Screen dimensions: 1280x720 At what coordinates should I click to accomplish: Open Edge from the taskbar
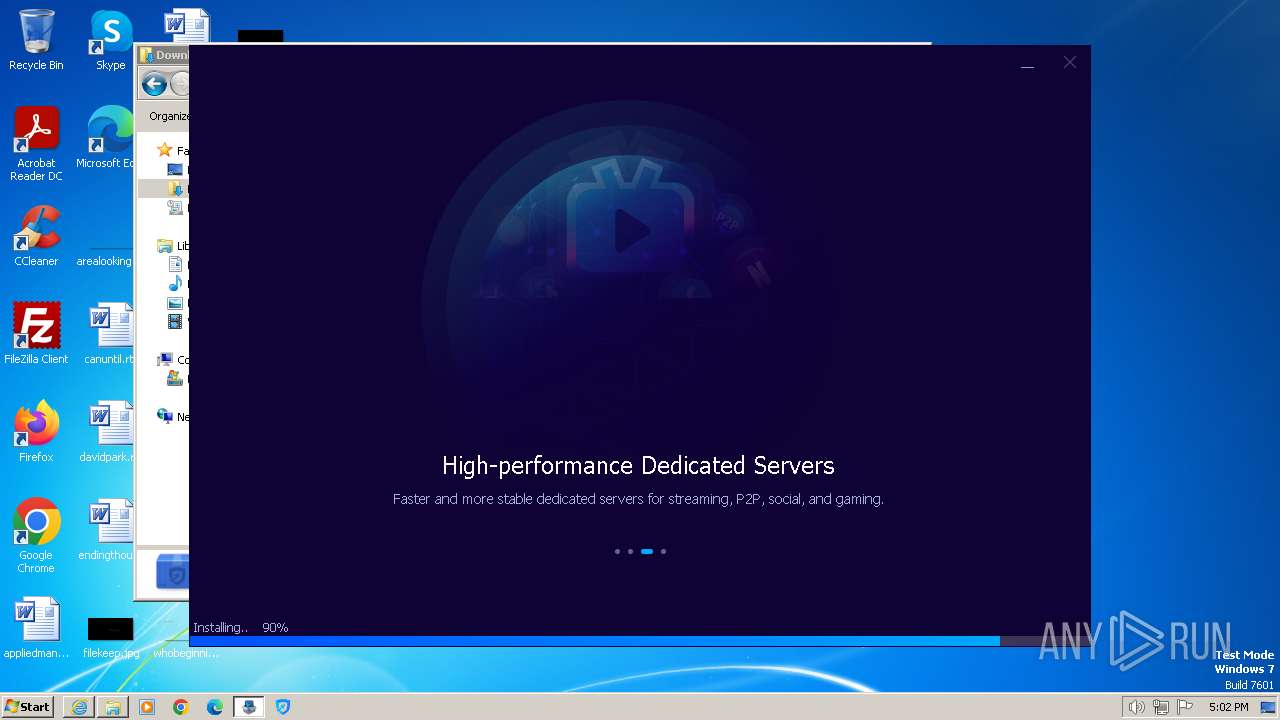pos(215,707)
